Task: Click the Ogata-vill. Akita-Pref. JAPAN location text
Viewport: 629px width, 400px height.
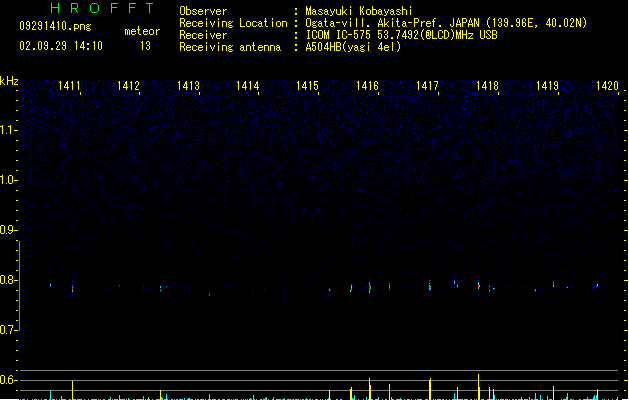Action: click(446, 23)
